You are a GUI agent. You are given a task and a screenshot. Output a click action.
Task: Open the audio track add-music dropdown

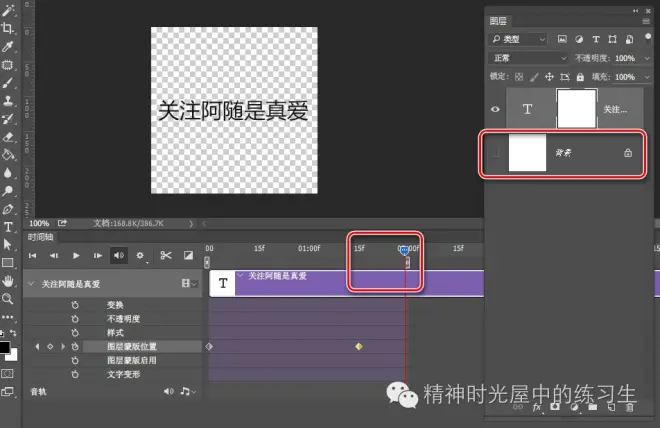pyautogui.click(x=188, y=391)
